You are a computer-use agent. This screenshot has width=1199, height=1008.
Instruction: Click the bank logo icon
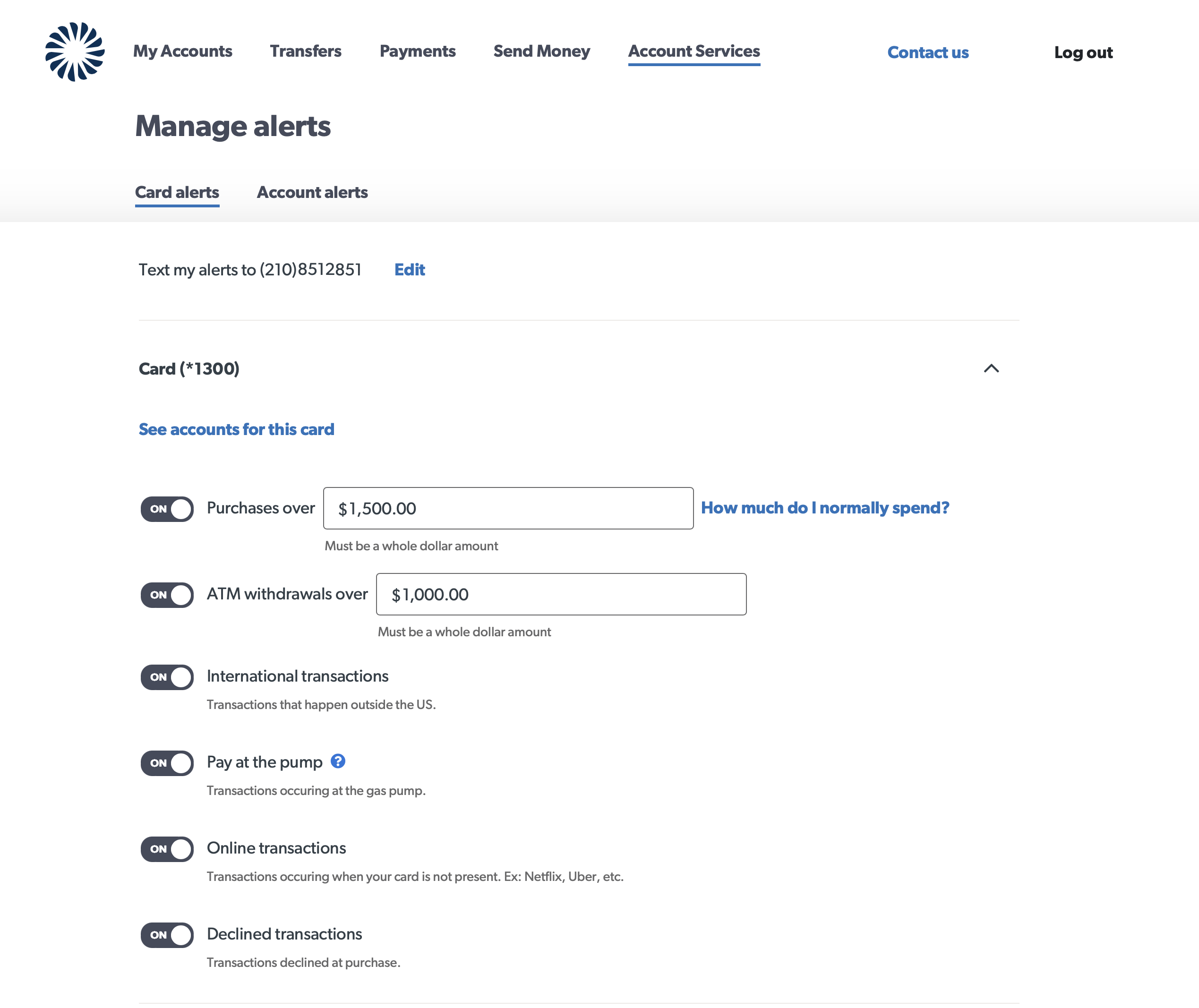tap(75, 52)
